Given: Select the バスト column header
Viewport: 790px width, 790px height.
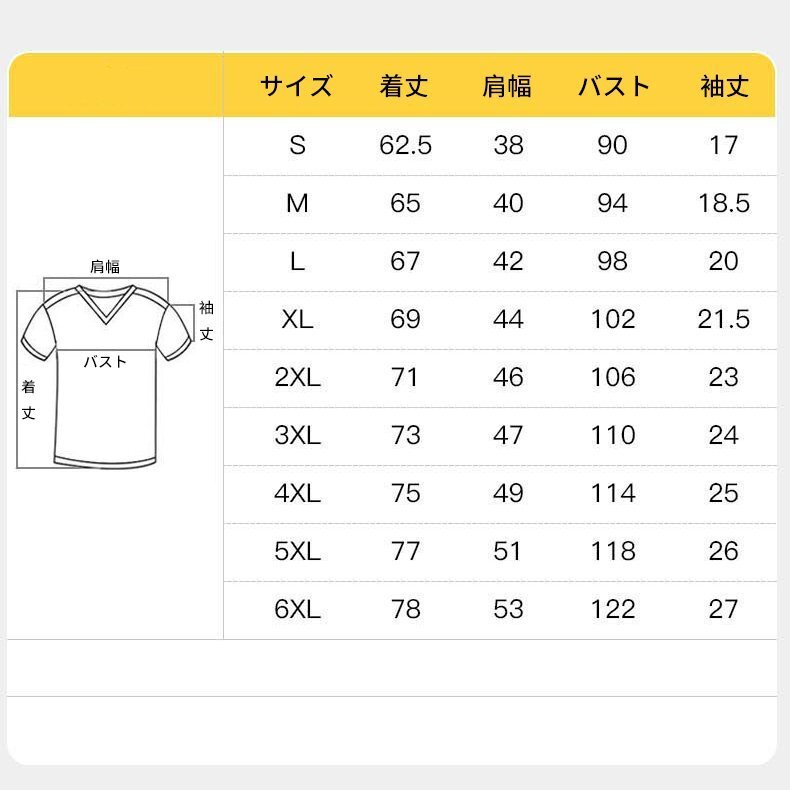Looking at the screenshot, I should pos(614,86).
